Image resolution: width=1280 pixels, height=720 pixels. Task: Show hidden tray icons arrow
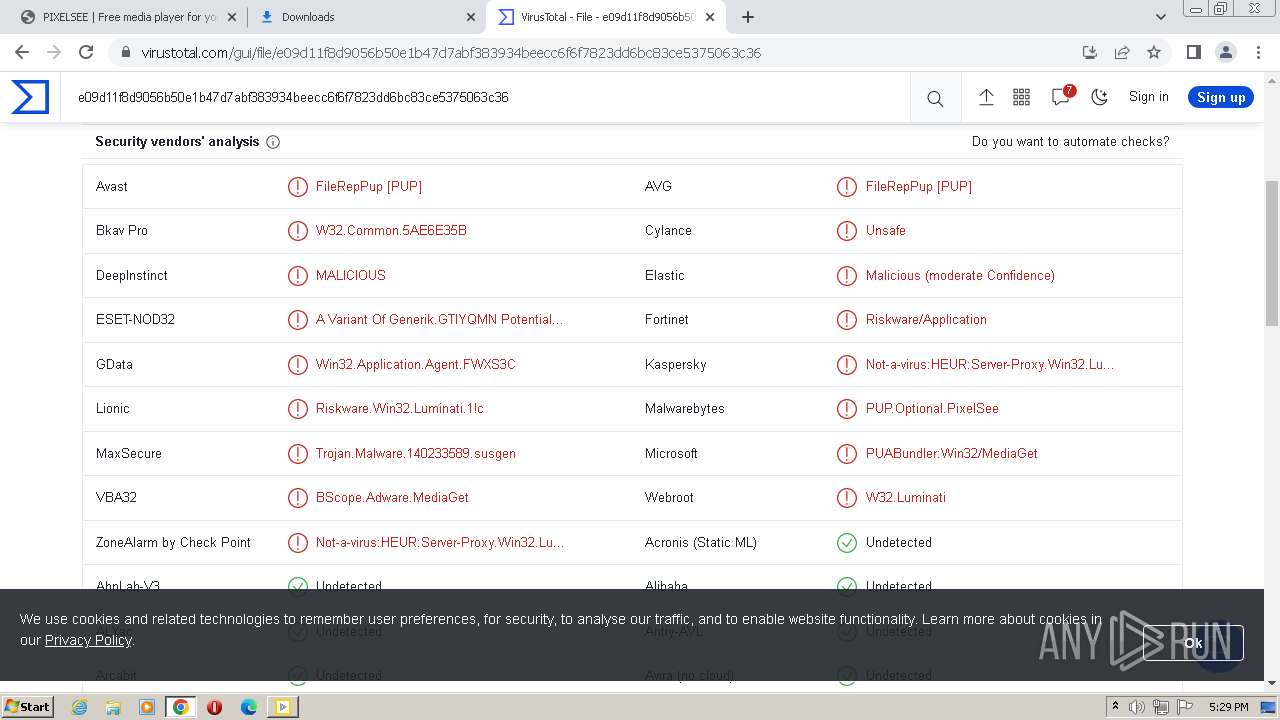click(x=1115, y=706)
